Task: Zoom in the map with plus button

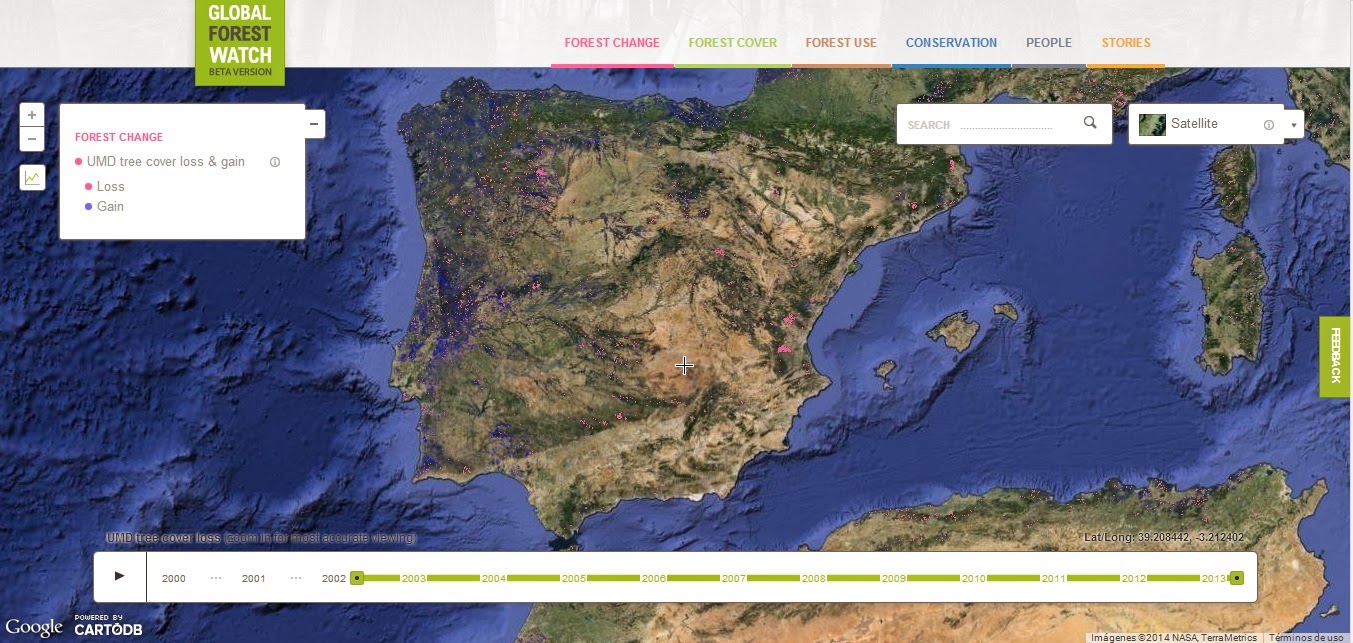Action: click(32, 115)
